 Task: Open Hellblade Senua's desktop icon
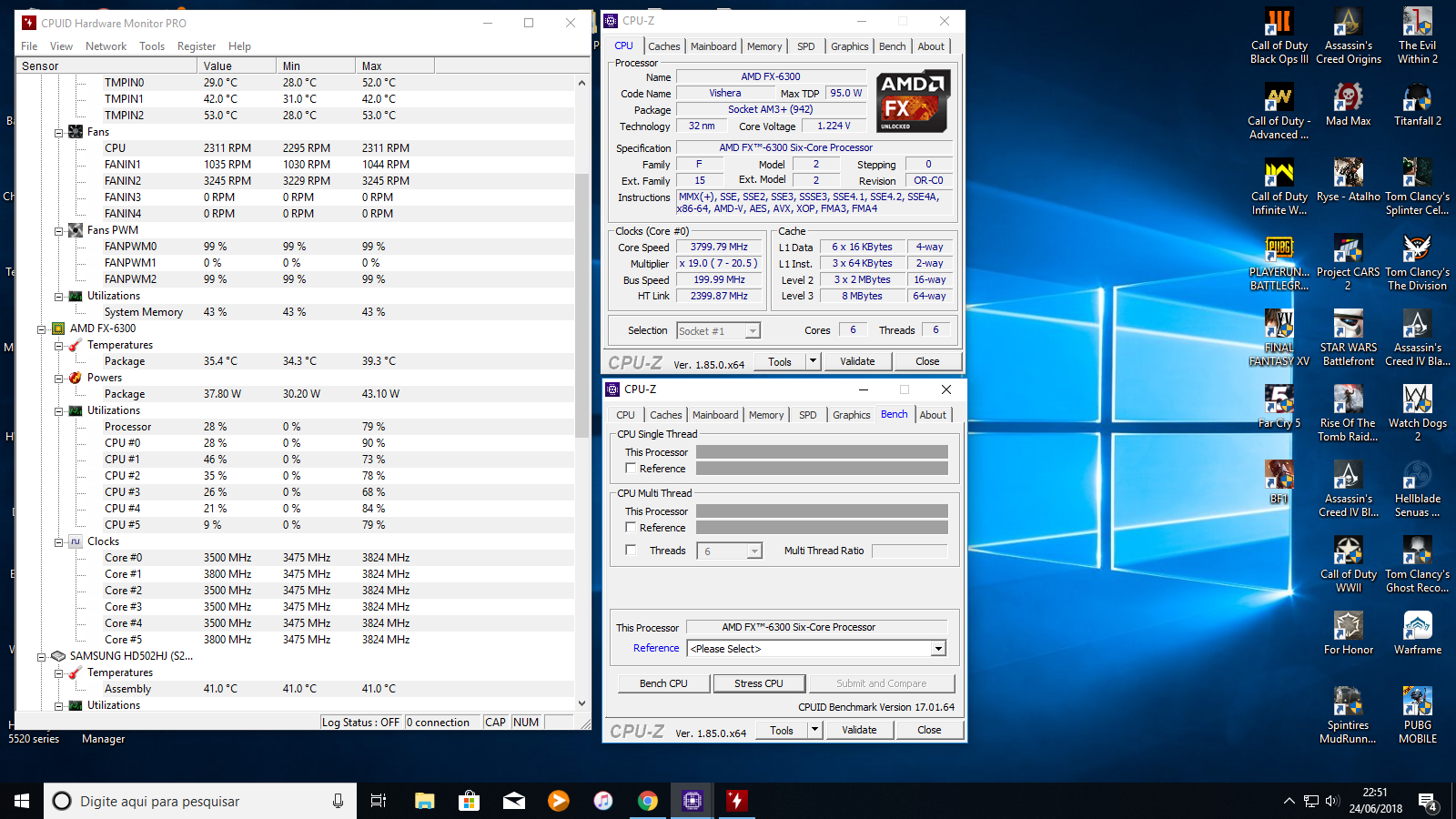click(x=1417, y=490)
